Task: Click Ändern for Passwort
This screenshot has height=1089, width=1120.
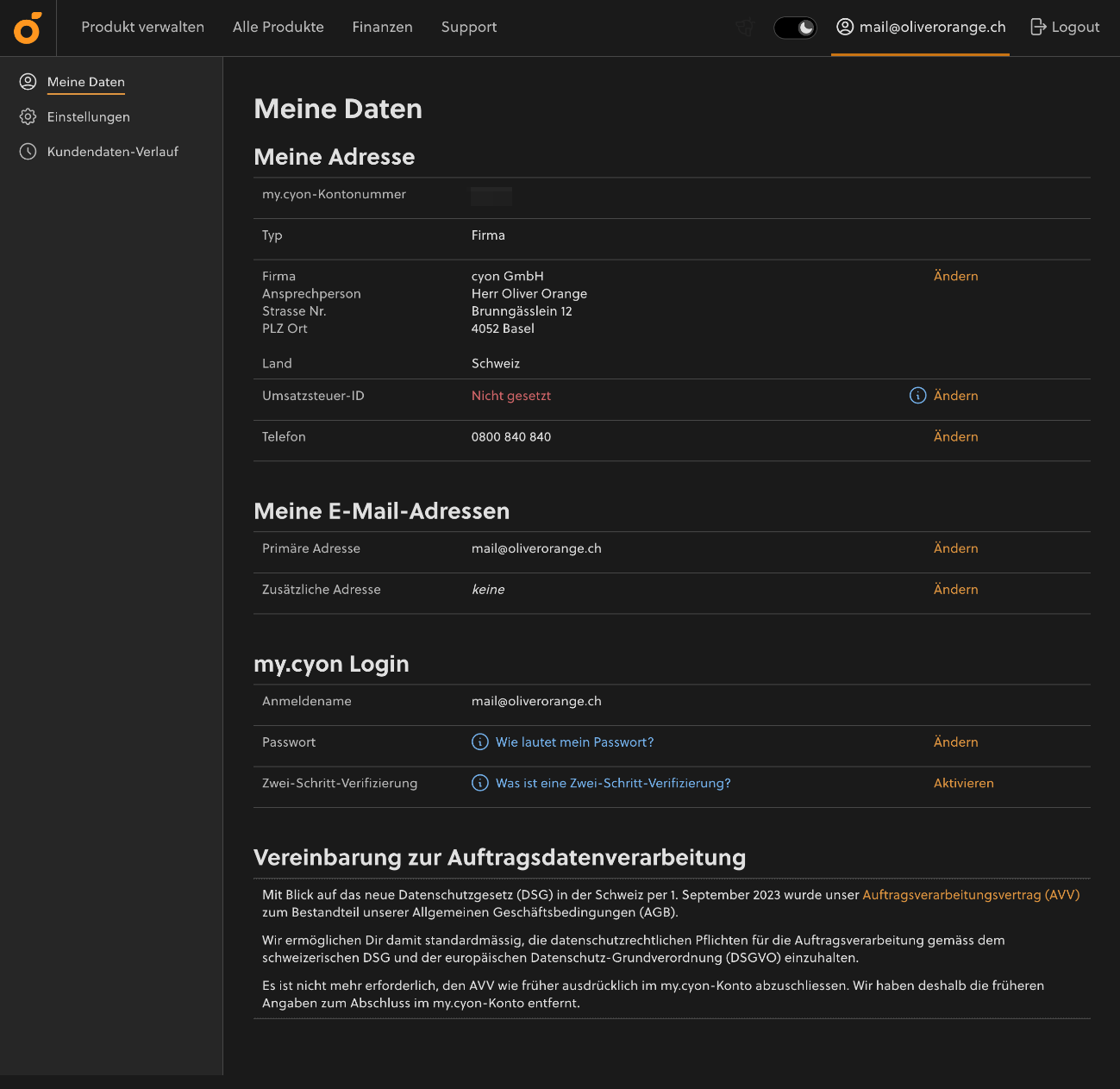Action: point(955,742)
